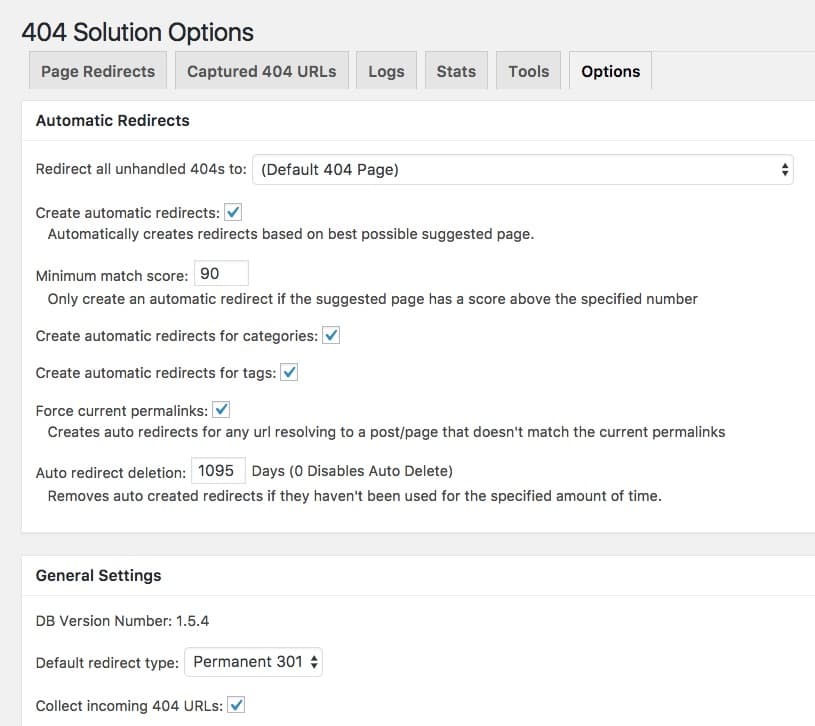Switch to the Page Redirects tab
The width and height of the screenshot is (815, 726).
pos(97,70)
